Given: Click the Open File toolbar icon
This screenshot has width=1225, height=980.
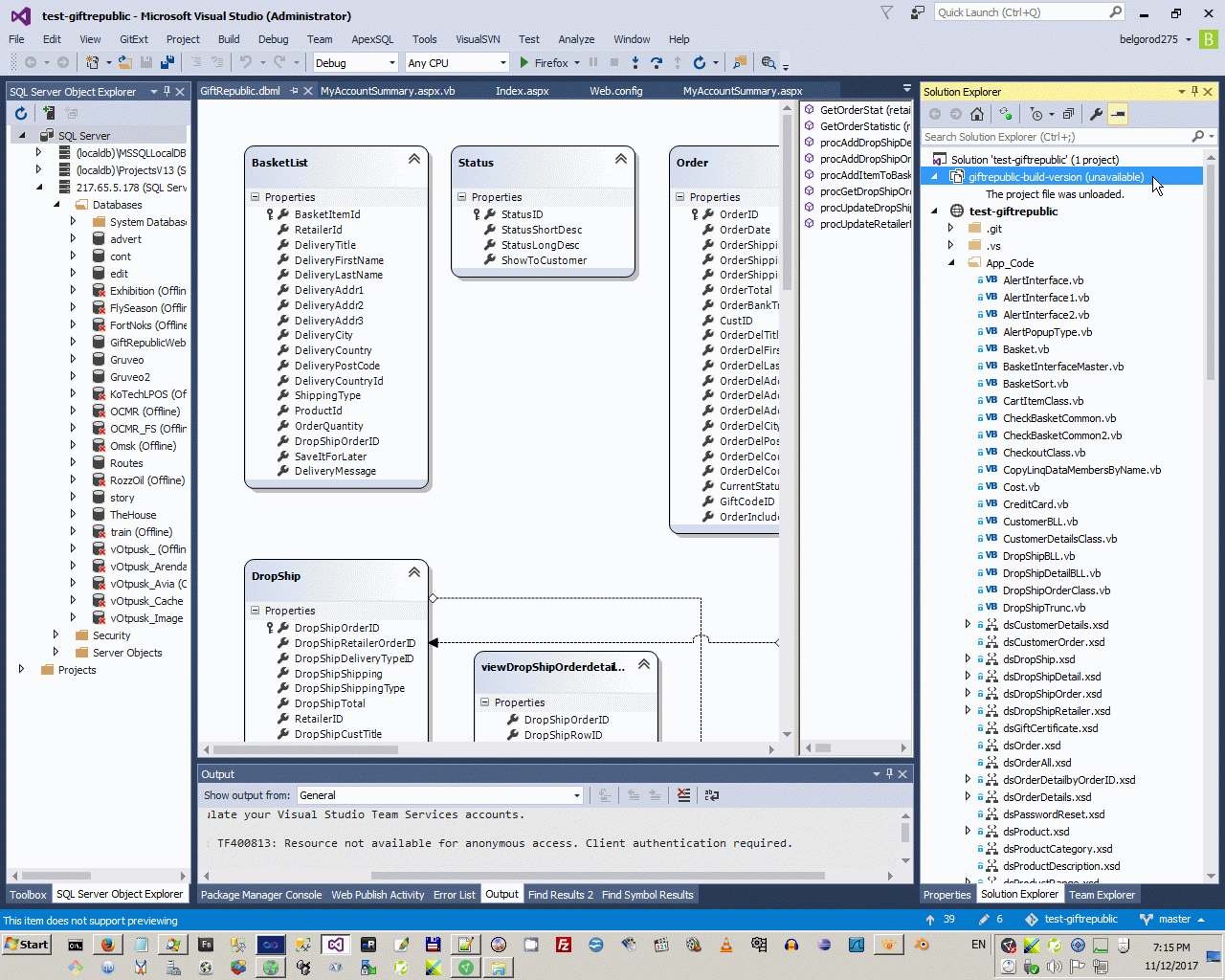Looking at the screenshot, I should [x=125, y=62].
